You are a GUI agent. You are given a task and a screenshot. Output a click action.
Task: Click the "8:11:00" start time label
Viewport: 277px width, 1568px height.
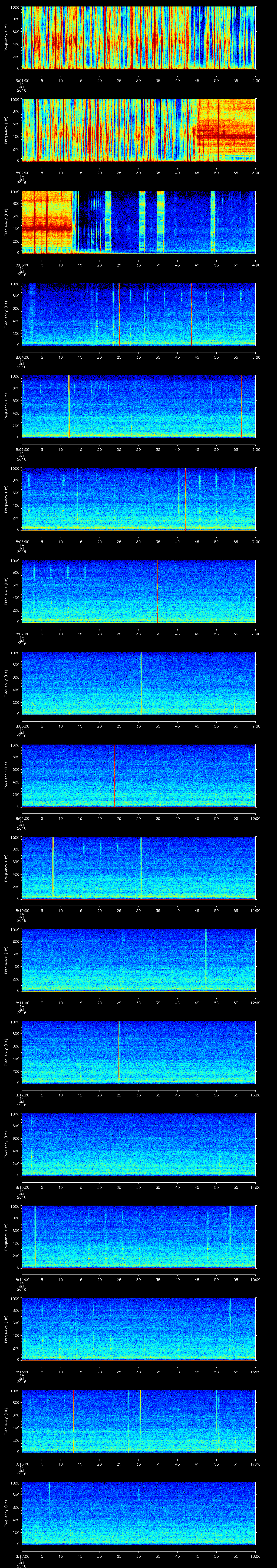[x=22, y=1003]
